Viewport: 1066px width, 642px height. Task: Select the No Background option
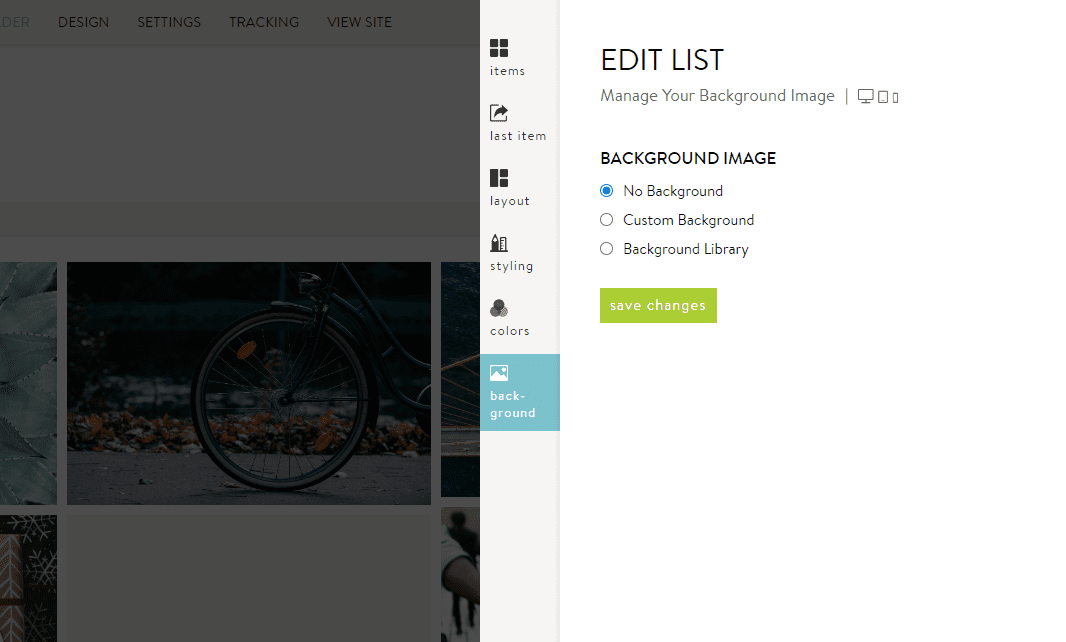click(x=606, y=190)
